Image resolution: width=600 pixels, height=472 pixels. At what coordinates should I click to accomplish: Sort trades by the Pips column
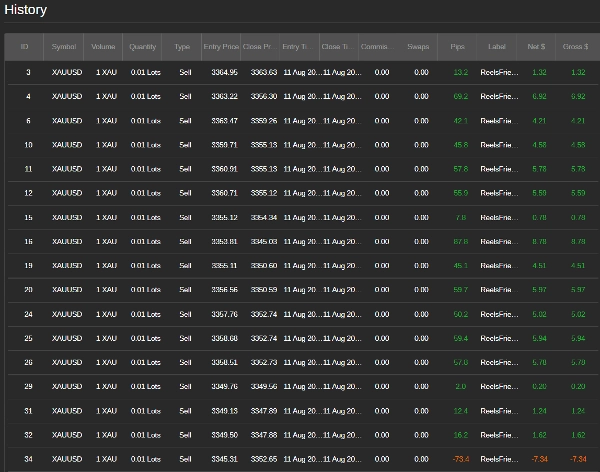[x=458, y=46]
